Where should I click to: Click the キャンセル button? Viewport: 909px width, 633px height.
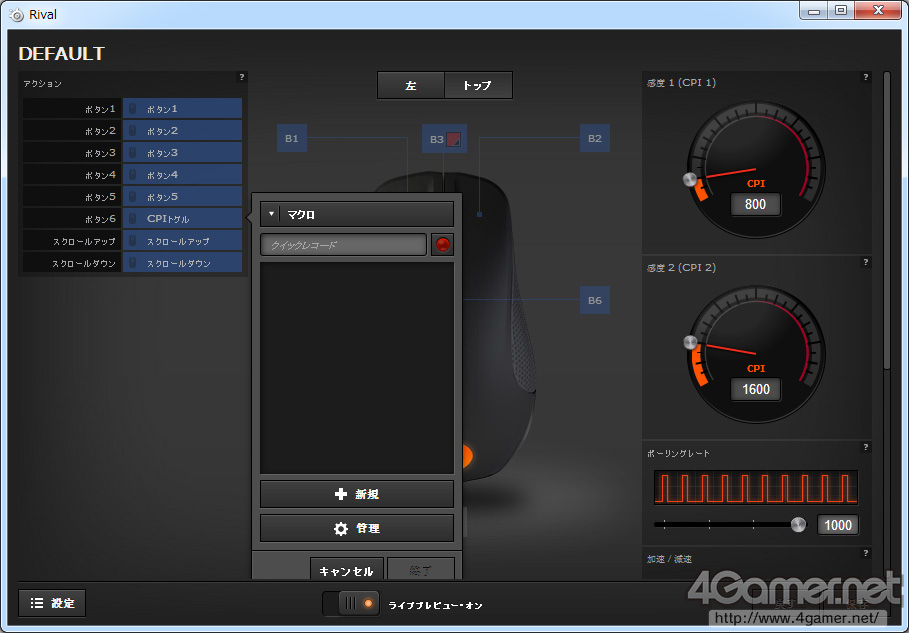coord(347,570)
